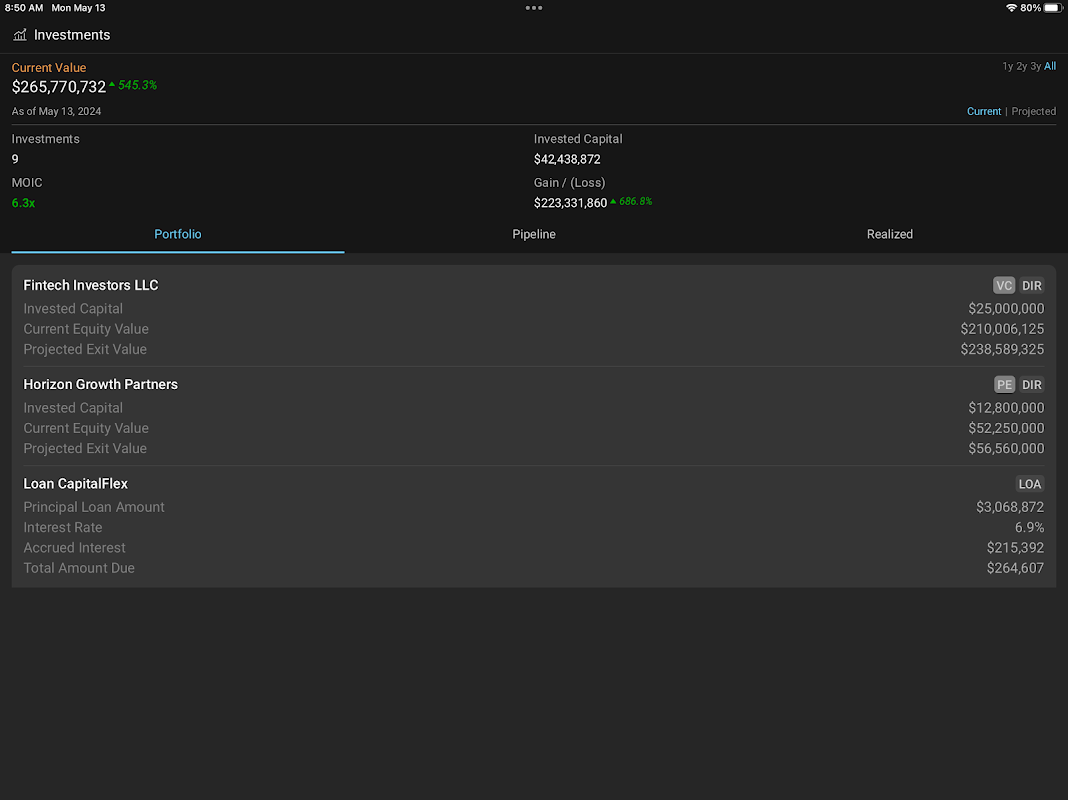Check the Wi-Fi status icon
Viewport: 1068px width, 800px height.
[1011, 8]
